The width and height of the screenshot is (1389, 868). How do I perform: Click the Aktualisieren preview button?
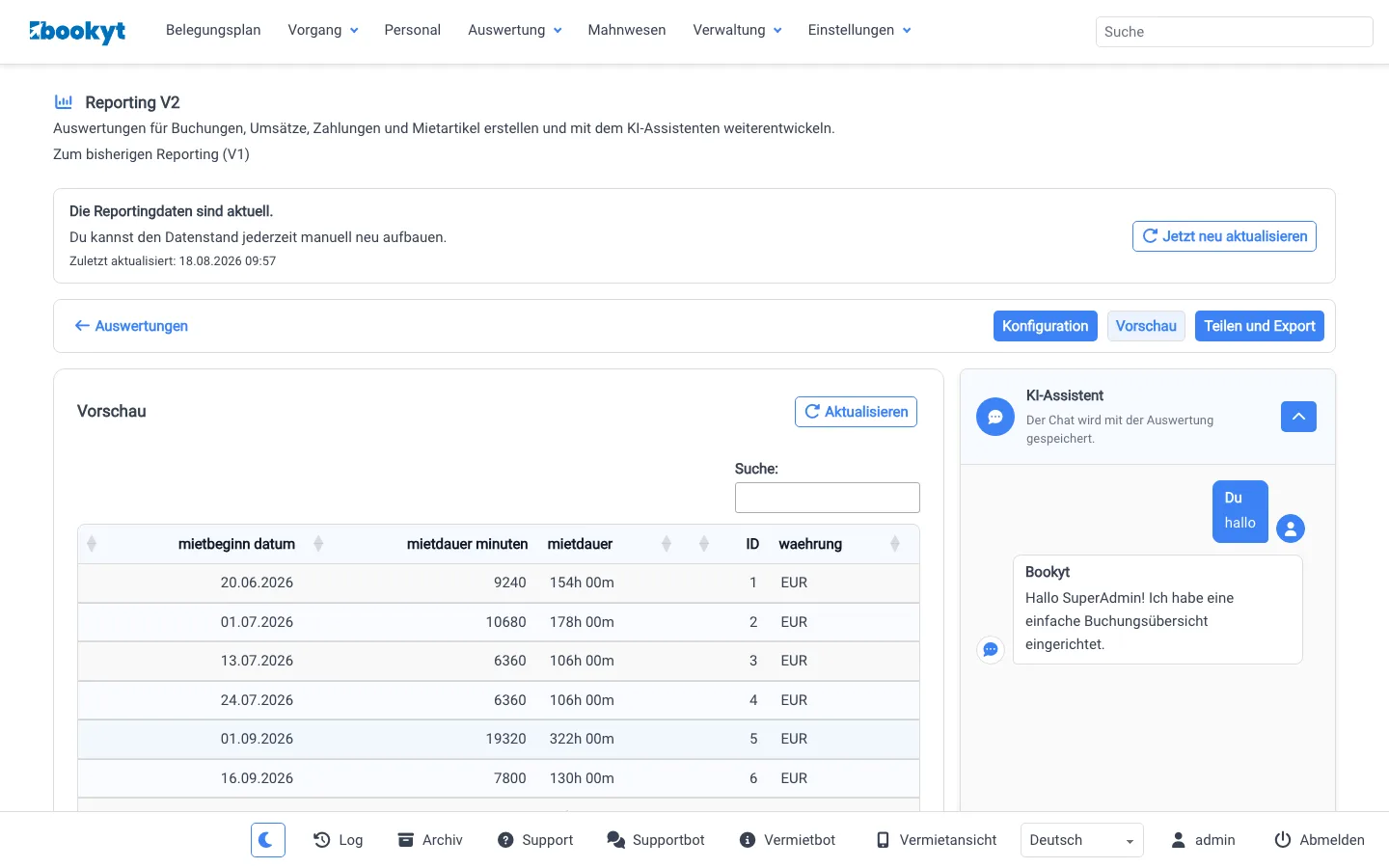[856, 412]
